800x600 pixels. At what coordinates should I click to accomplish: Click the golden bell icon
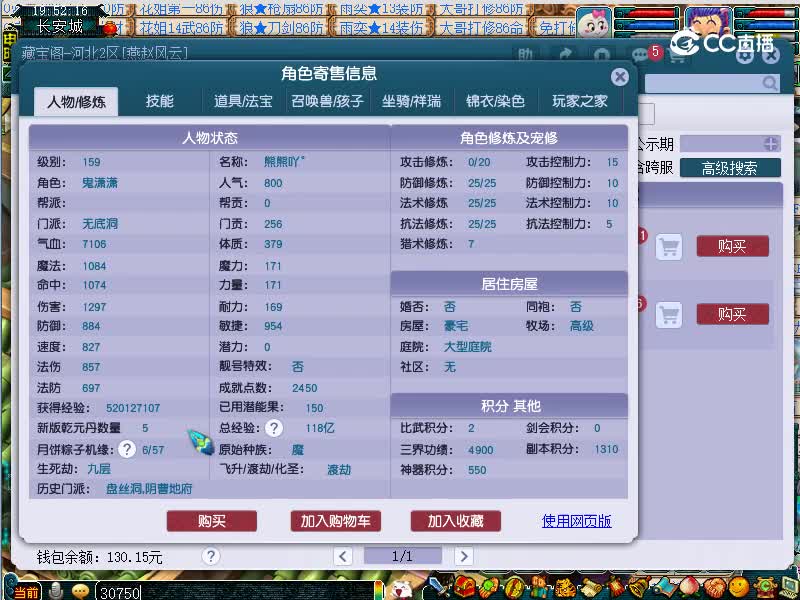pos(639,588)
